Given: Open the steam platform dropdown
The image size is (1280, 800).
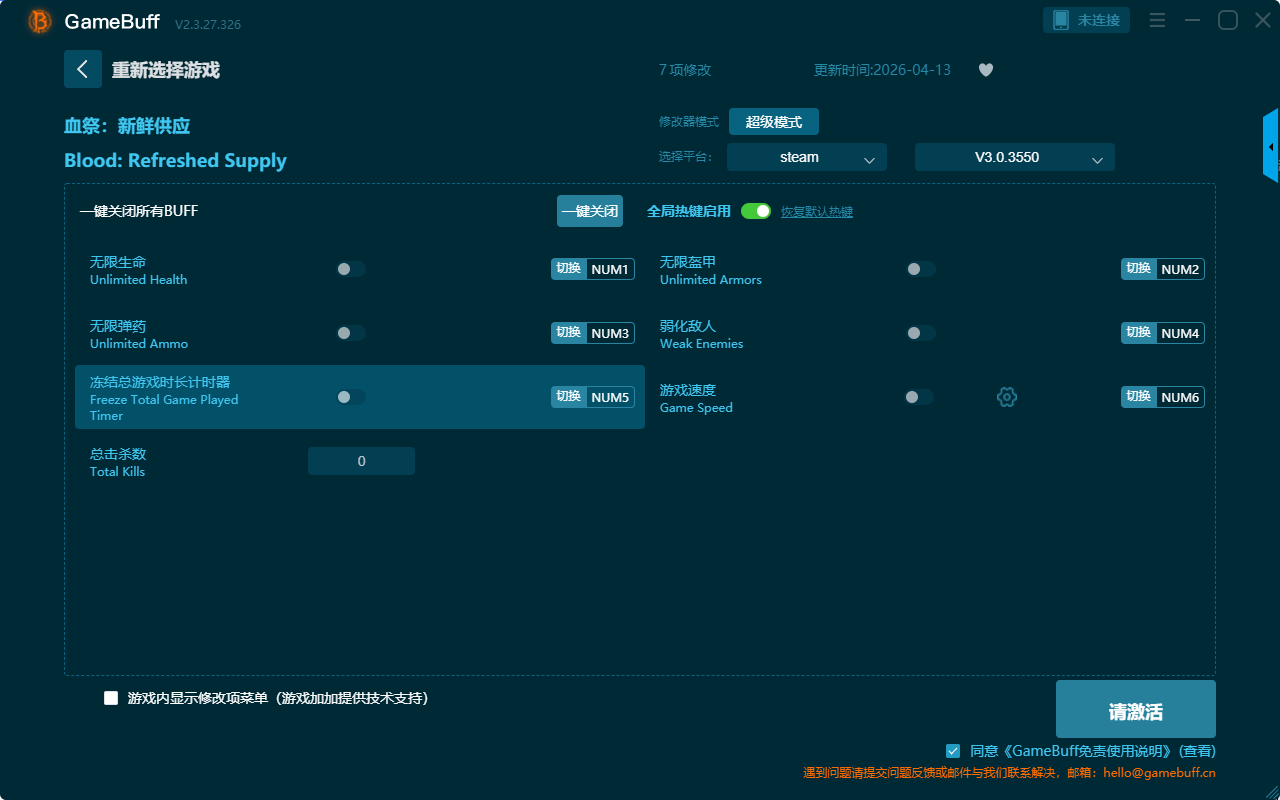Looking at the screenshot, I should coord(806,157).
